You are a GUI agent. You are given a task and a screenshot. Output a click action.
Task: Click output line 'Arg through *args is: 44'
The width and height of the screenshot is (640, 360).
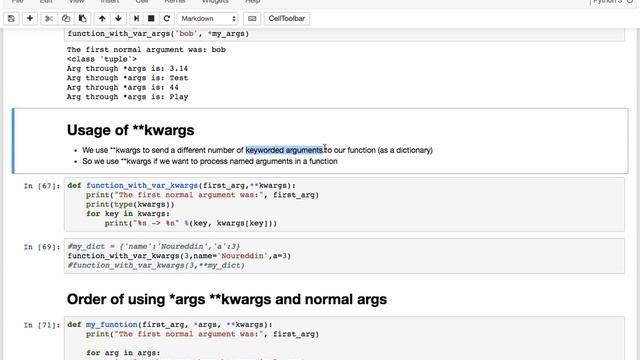tap(123, 87)
